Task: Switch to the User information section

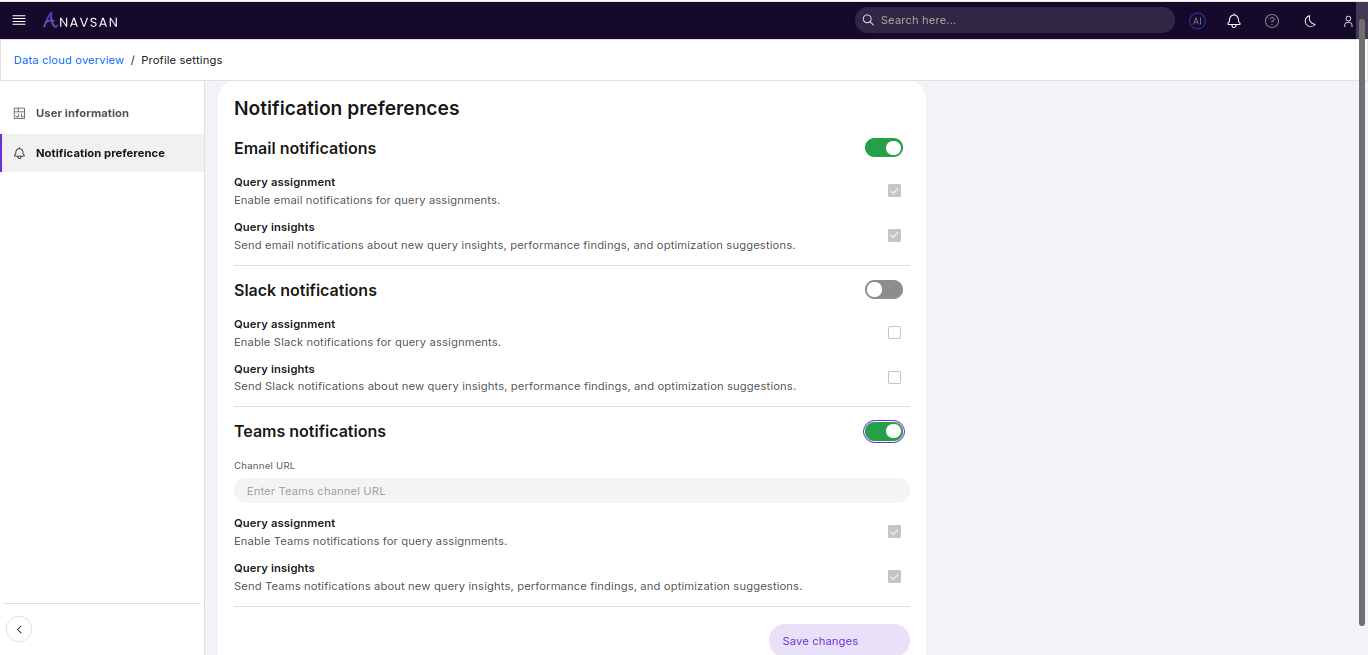Action: pos(82,112)
